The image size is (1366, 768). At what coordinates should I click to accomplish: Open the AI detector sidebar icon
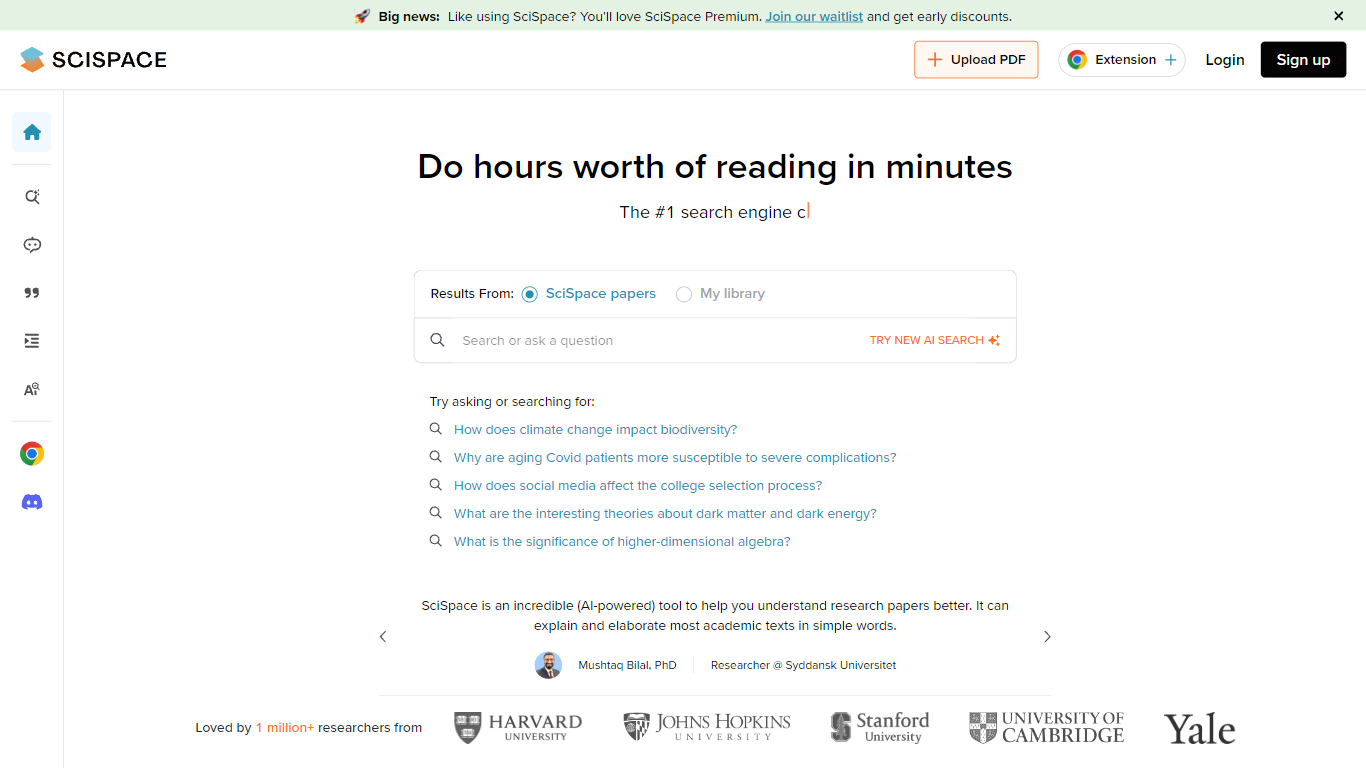tap(32, 389)
